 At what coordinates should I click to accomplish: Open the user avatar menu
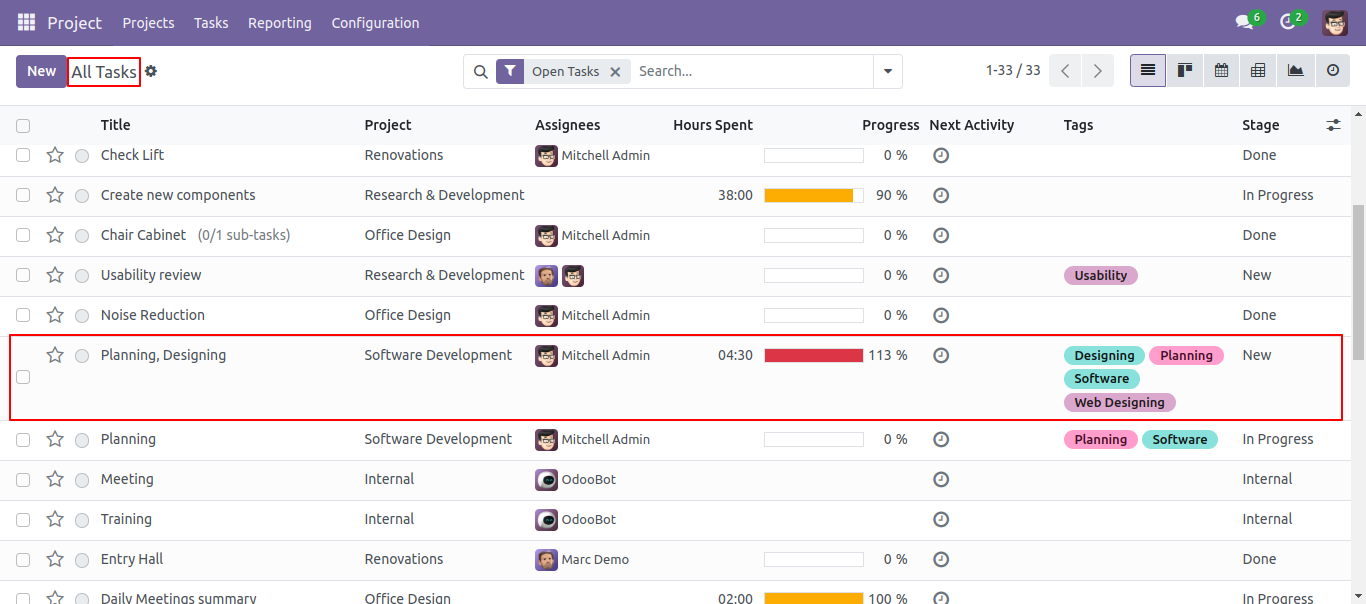click(1335, 22)
